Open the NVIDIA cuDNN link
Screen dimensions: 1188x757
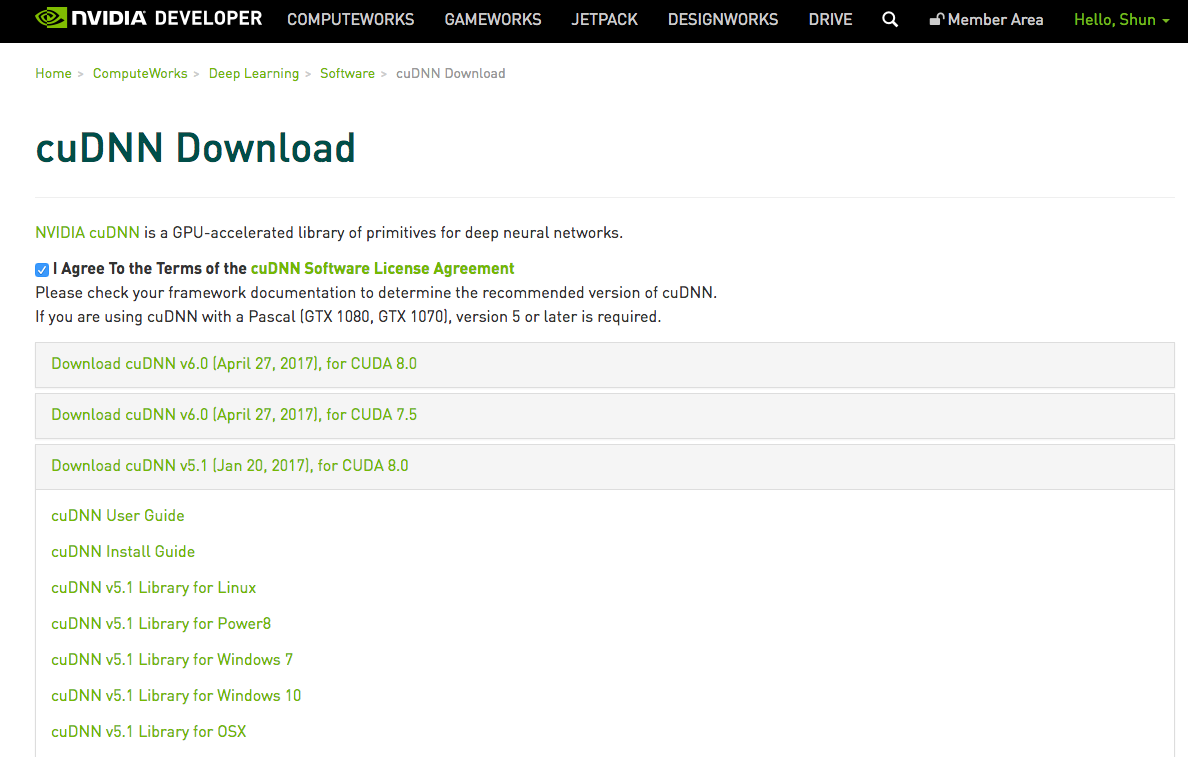pyautogui.click(x=87, y=233)
